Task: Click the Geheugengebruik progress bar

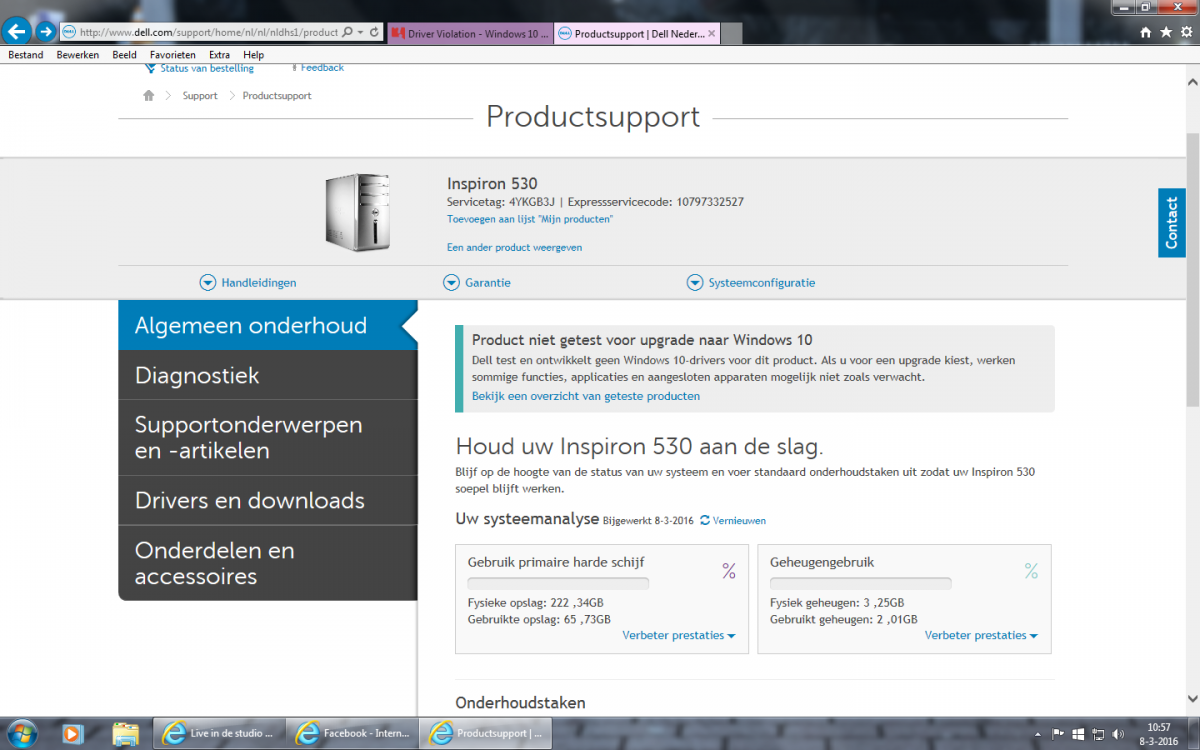Action: tap(860, 583)
